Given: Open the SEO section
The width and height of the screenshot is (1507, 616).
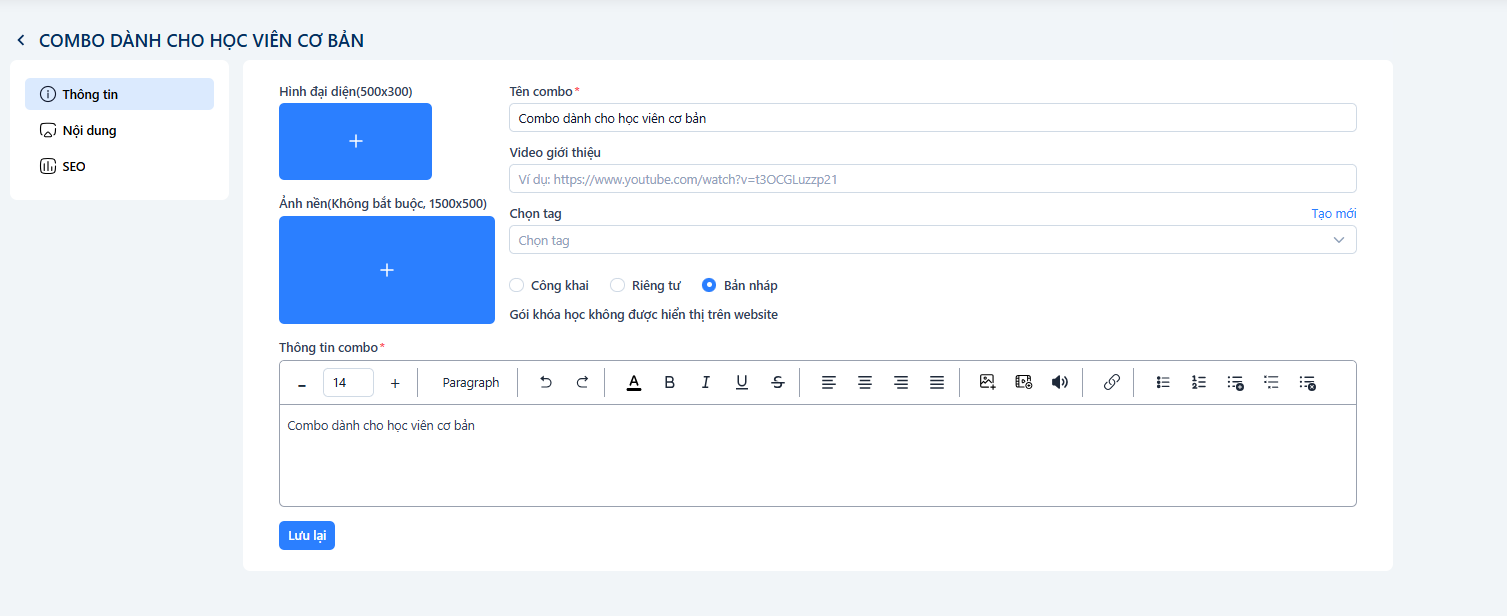Looking at the screenshot, I should point(119,166).
